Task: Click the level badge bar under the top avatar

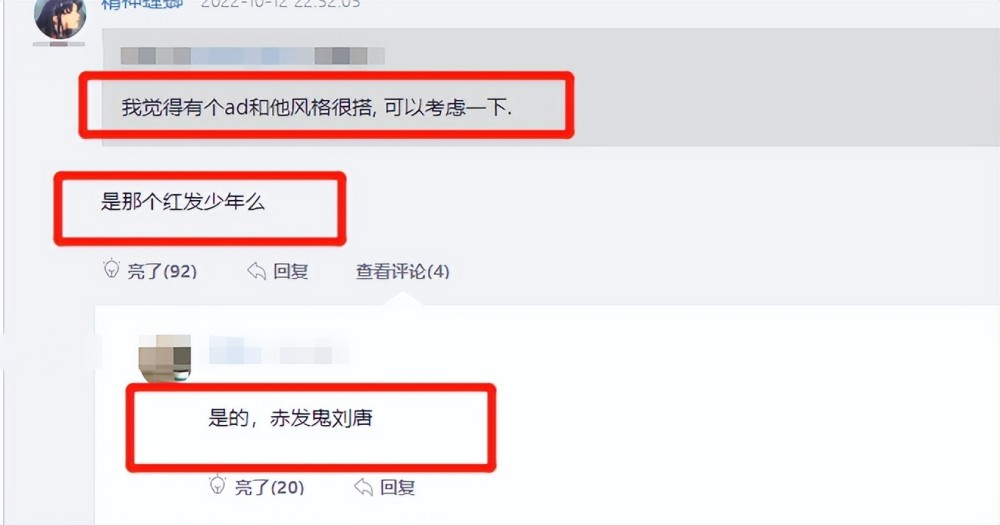Action: coord(59,44)
